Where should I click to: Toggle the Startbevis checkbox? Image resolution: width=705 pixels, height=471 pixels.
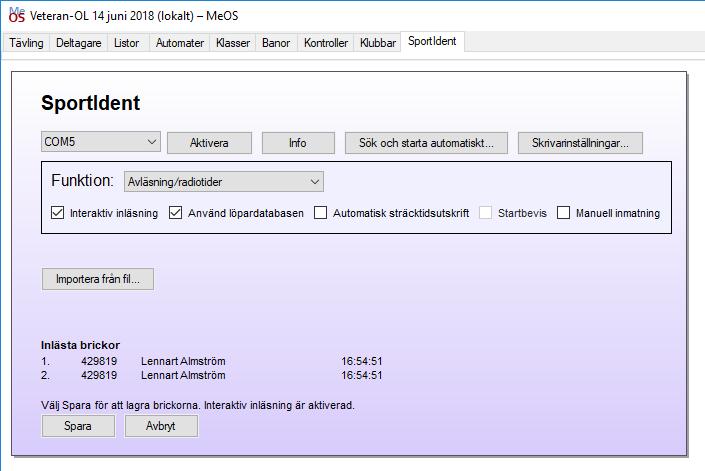(x=485, y=213)
